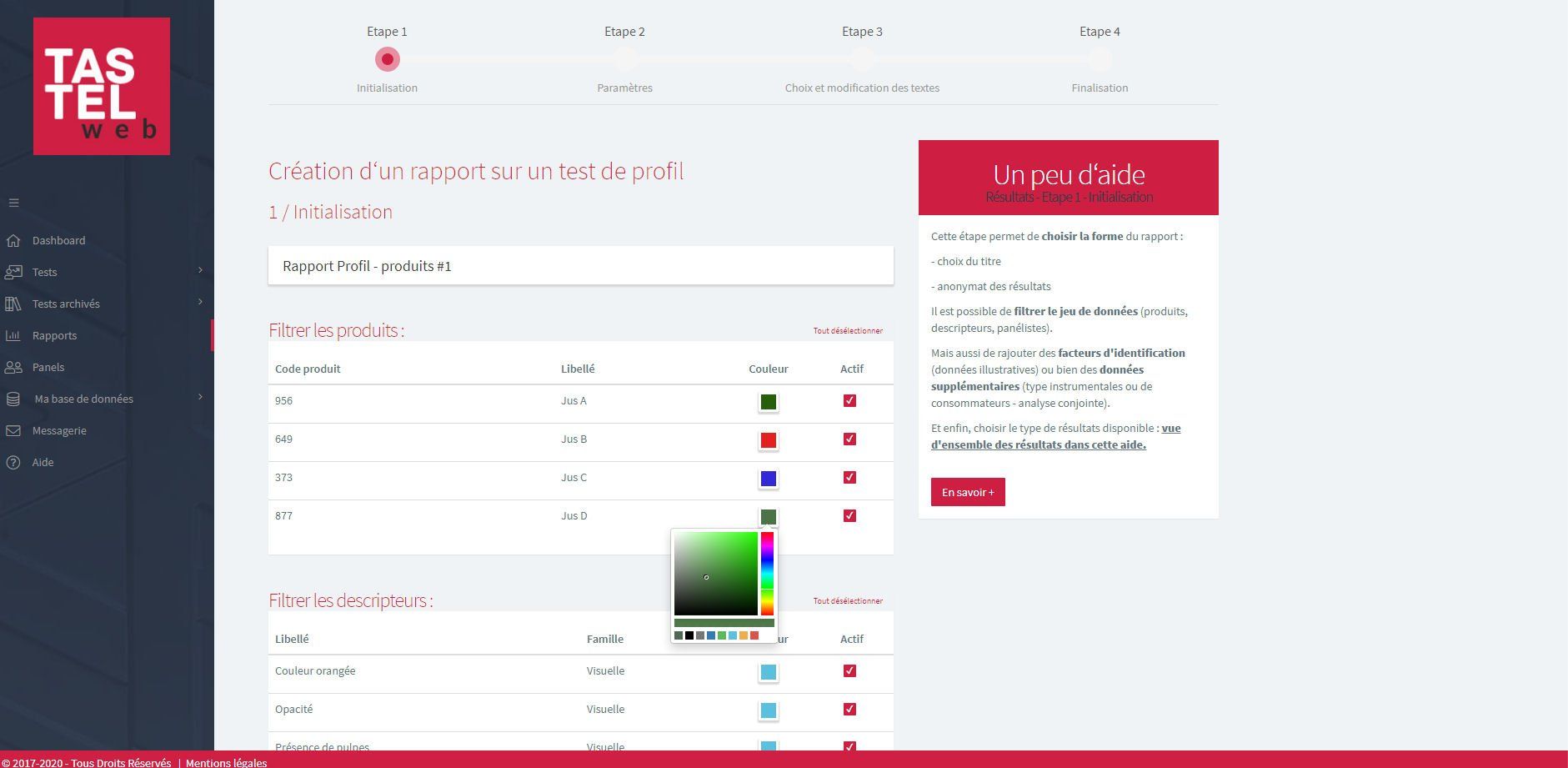Go to Etape 2 Paramètres step
Screen dimensions: 1568x768
624,59
